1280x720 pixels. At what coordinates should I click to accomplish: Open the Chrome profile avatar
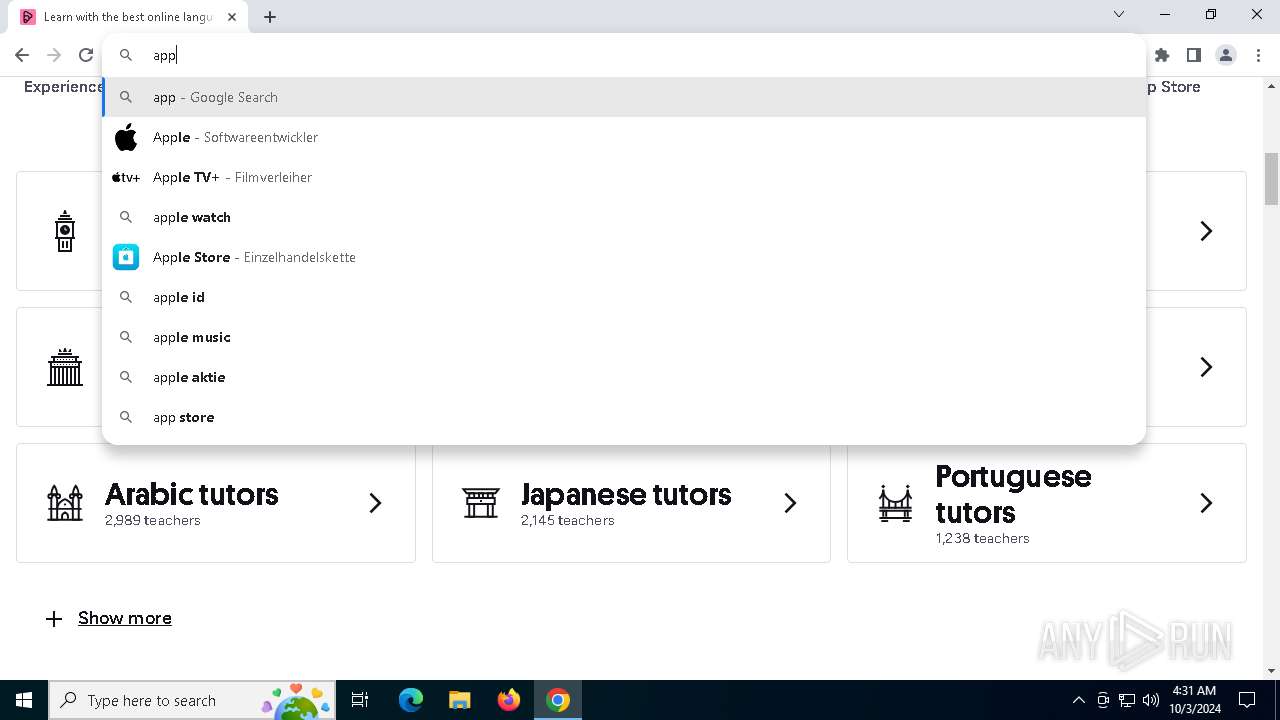1226,55
